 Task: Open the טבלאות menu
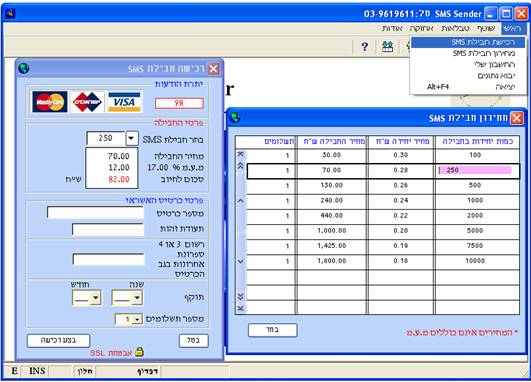pos(455,28)
